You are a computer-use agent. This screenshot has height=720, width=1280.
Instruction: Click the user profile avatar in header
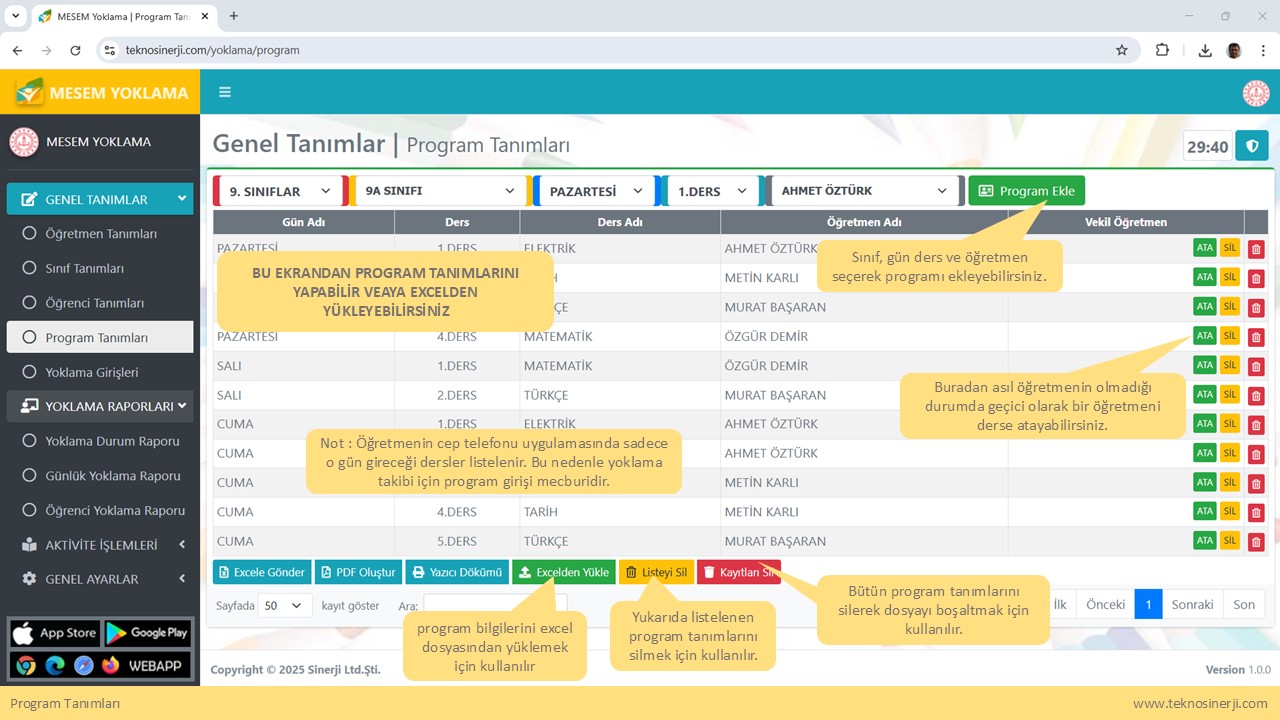1255,93
